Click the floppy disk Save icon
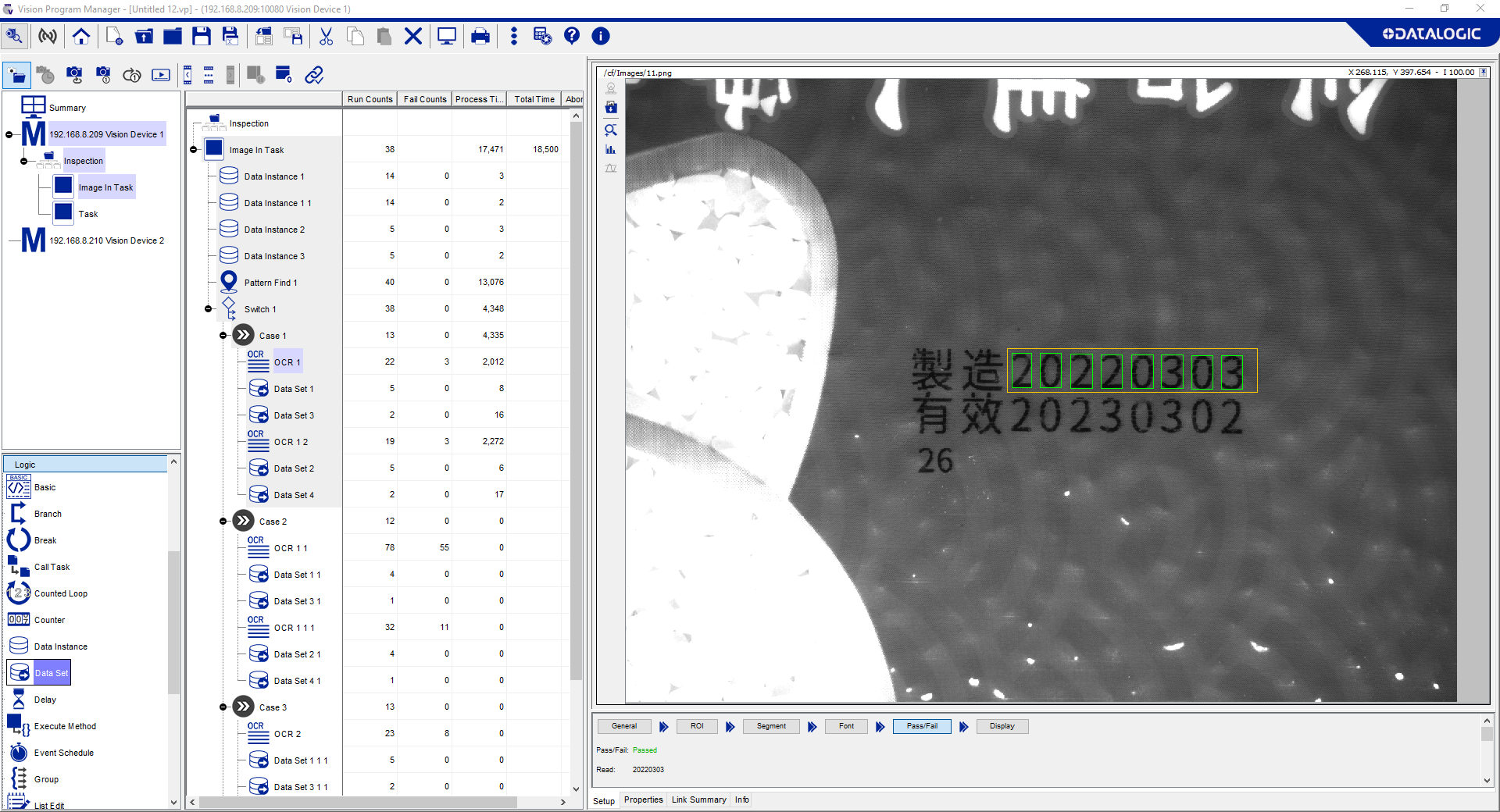 point(202,36)
